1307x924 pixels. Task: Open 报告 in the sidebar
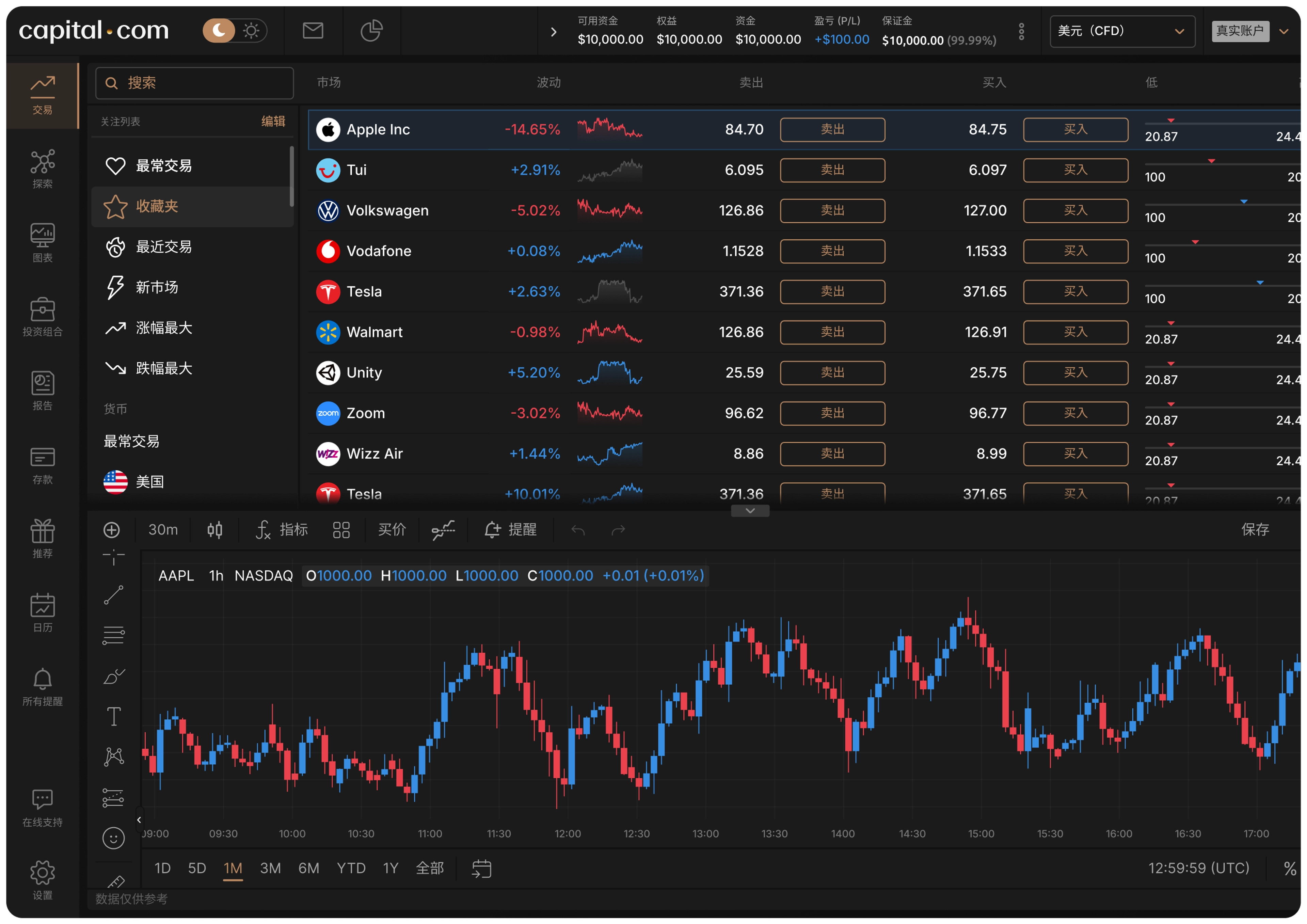43,391
